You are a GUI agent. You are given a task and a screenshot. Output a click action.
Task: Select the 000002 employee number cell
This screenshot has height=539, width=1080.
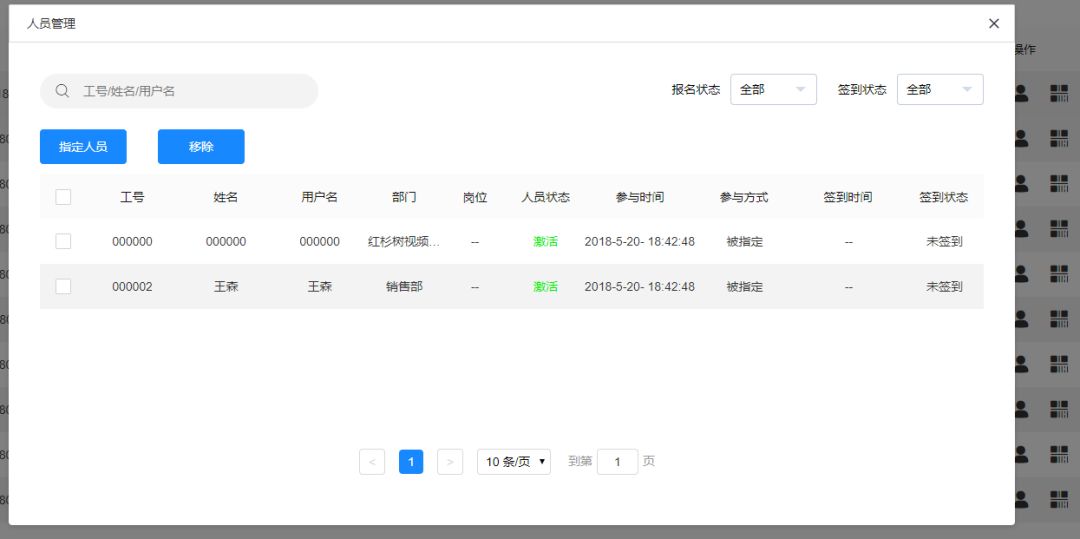point(132,286)
